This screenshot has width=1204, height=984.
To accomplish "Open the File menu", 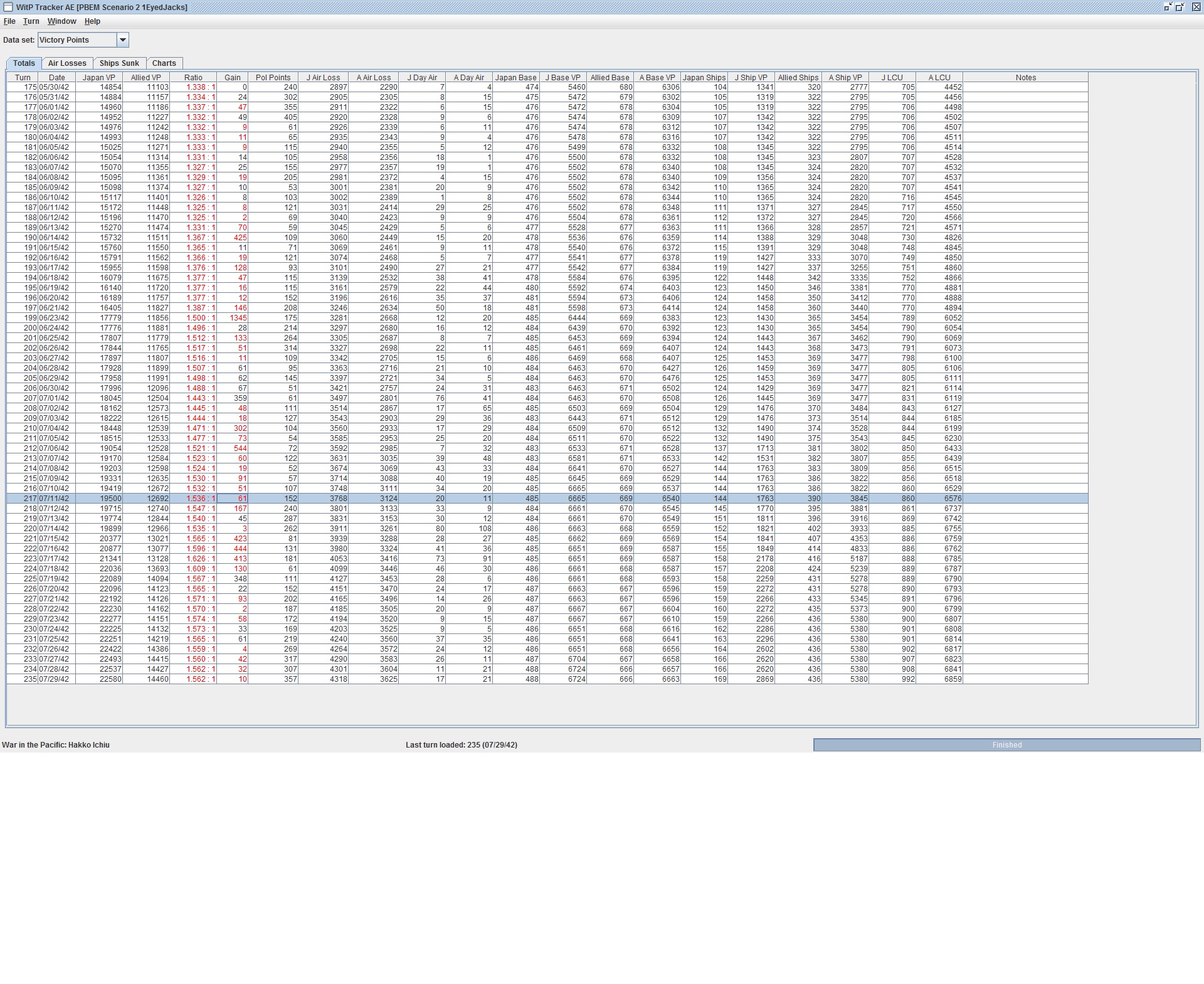I will 9,21.
